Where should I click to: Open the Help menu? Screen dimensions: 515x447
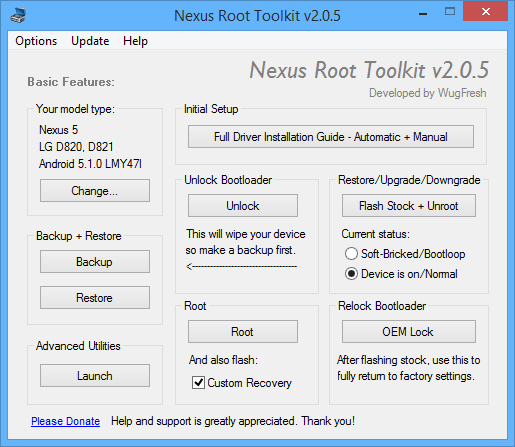click(x=135, y=41)
